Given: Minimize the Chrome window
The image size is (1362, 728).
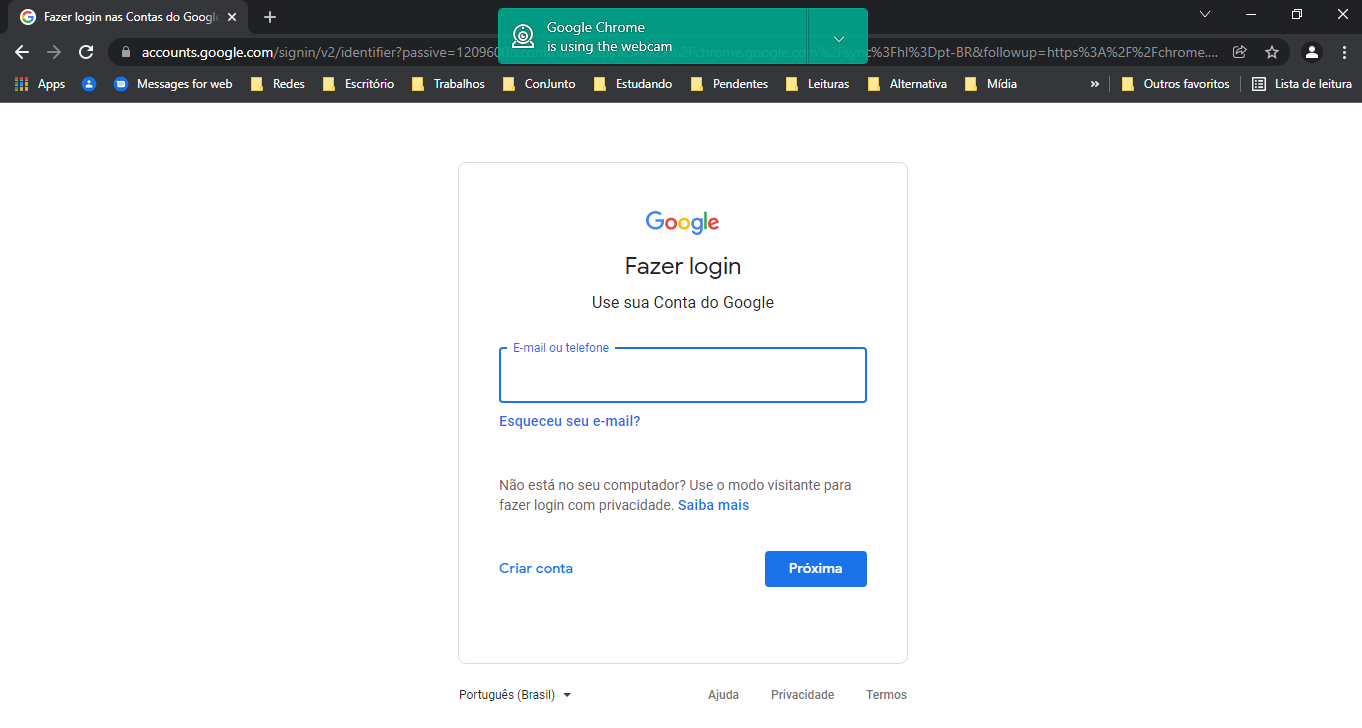Looking at the screenshot, I should (x=1251, y=14).
